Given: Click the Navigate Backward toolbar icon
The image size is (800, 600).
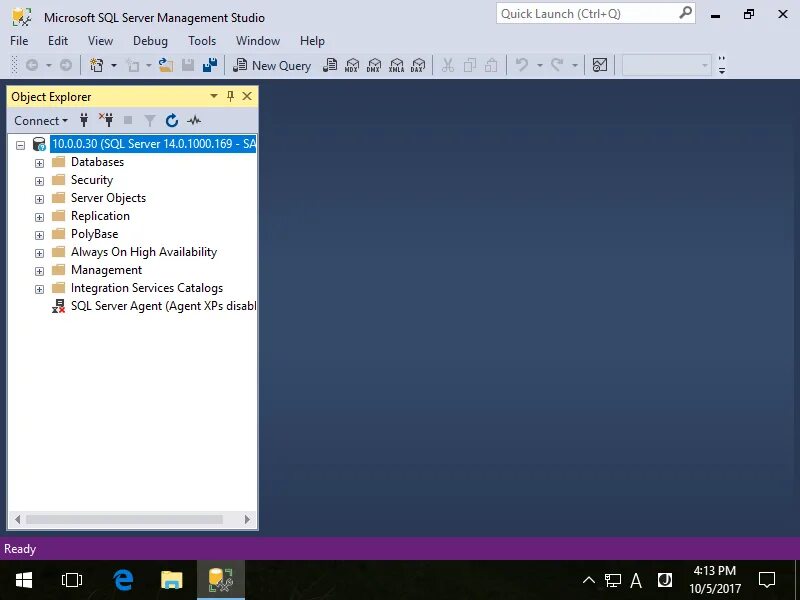Looking at the screenshot, I should (32, 65).
